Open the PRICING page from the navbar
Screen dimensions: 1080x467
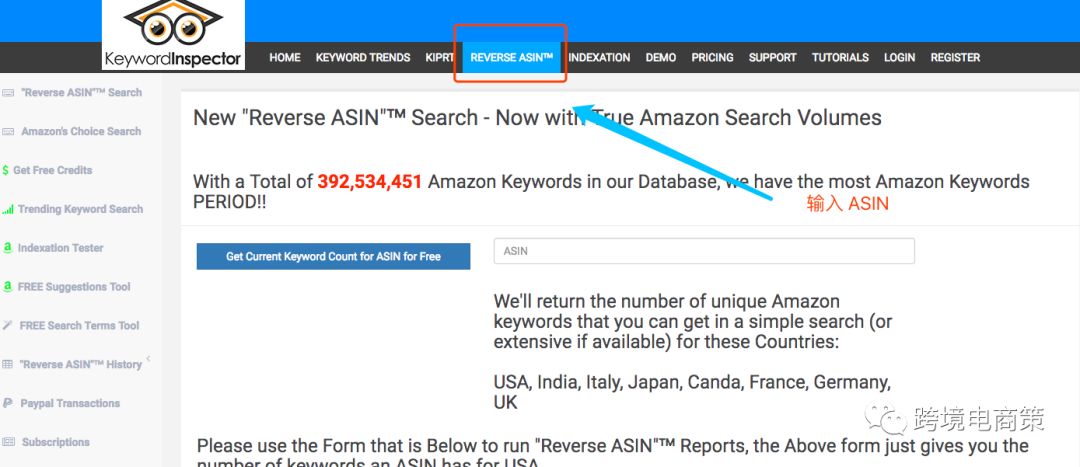712,58
